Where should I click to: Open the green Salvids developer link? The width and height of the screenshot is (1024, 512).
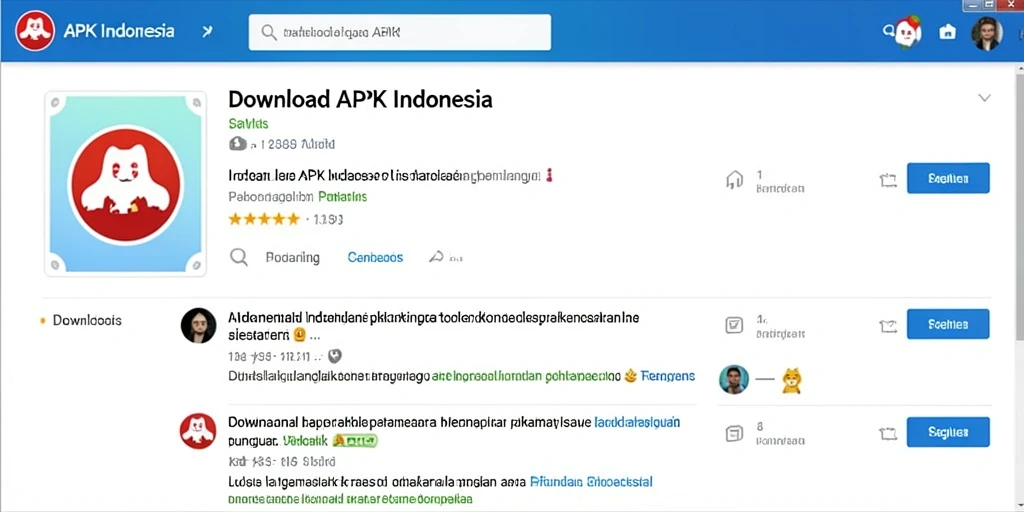pos(248,123)
